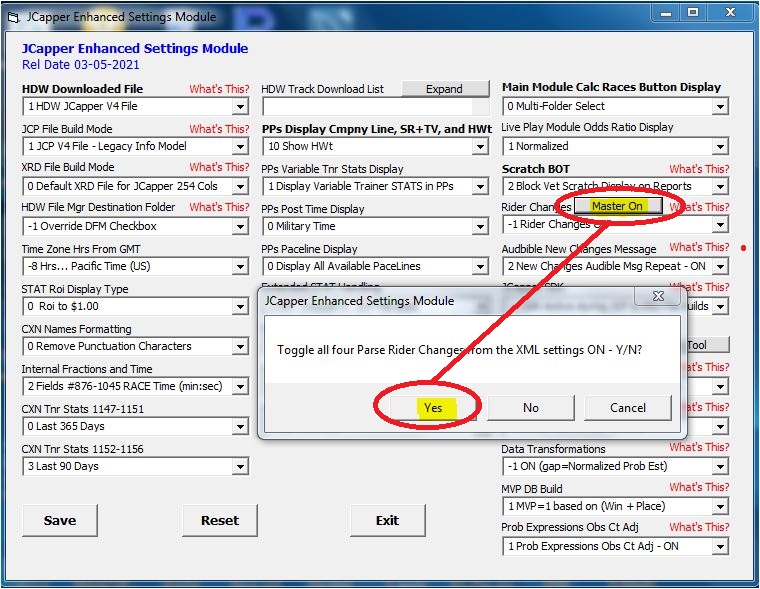The height and width of the screenshot is (589, 760).
Task: Expand the HDW Track Download List
Action: tap(445, 89)
